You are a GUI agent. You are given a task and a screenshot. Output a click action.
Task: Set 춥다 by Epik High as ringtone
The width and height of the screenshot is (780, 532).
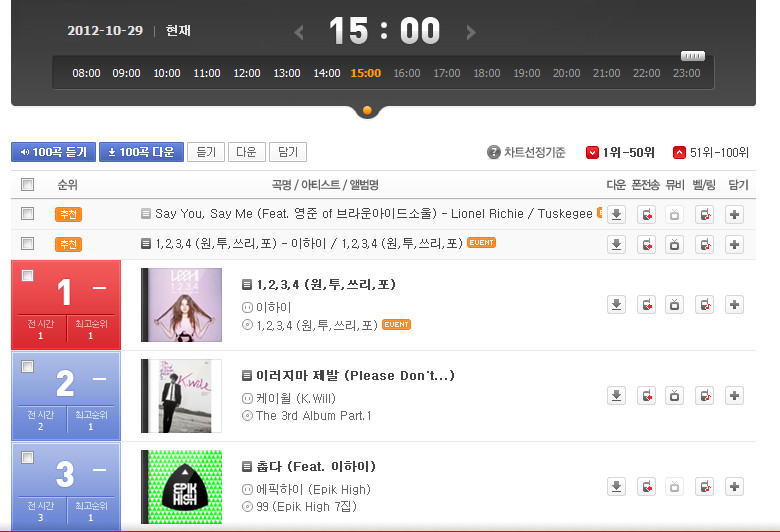click(705, 487)
